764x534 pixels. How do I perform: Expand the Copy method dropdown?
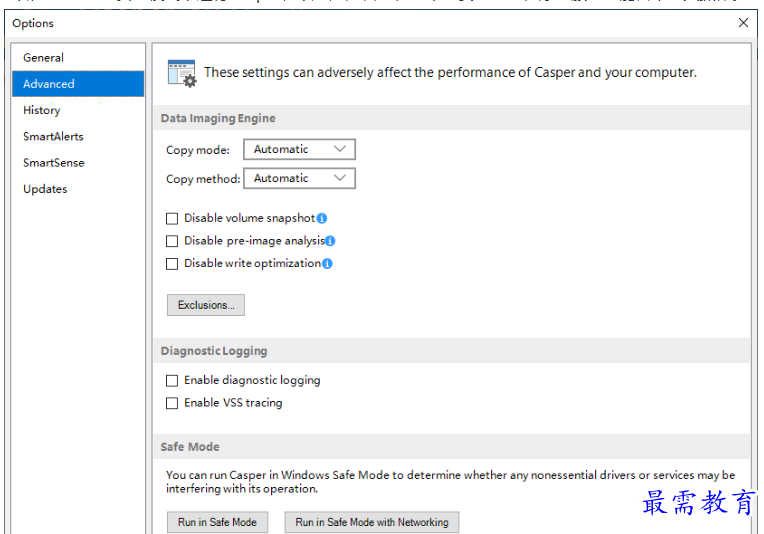click(x=299, y=178)
